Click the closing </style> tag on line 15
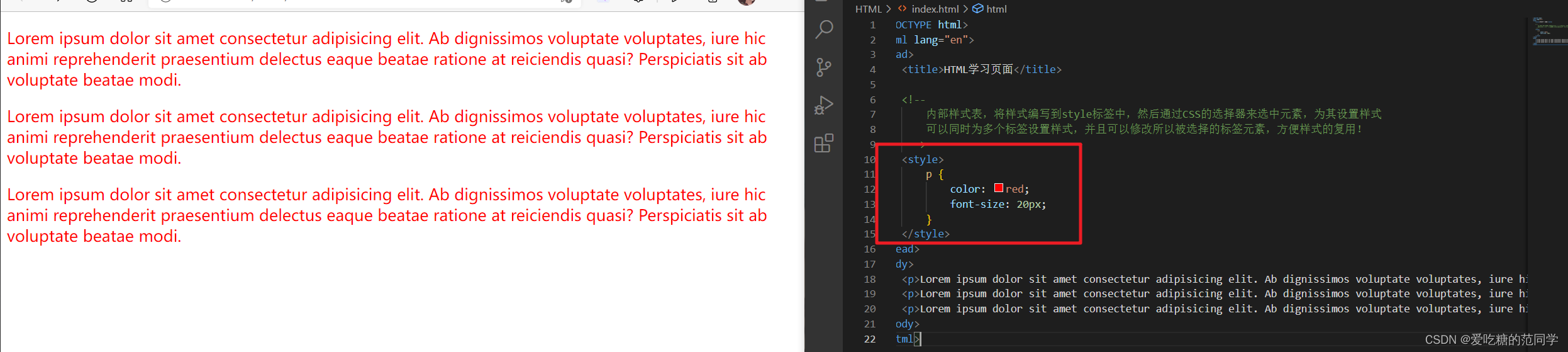The height and width of the screenshot is (352, 1568). pyautogui.click(x=926, y=234)
